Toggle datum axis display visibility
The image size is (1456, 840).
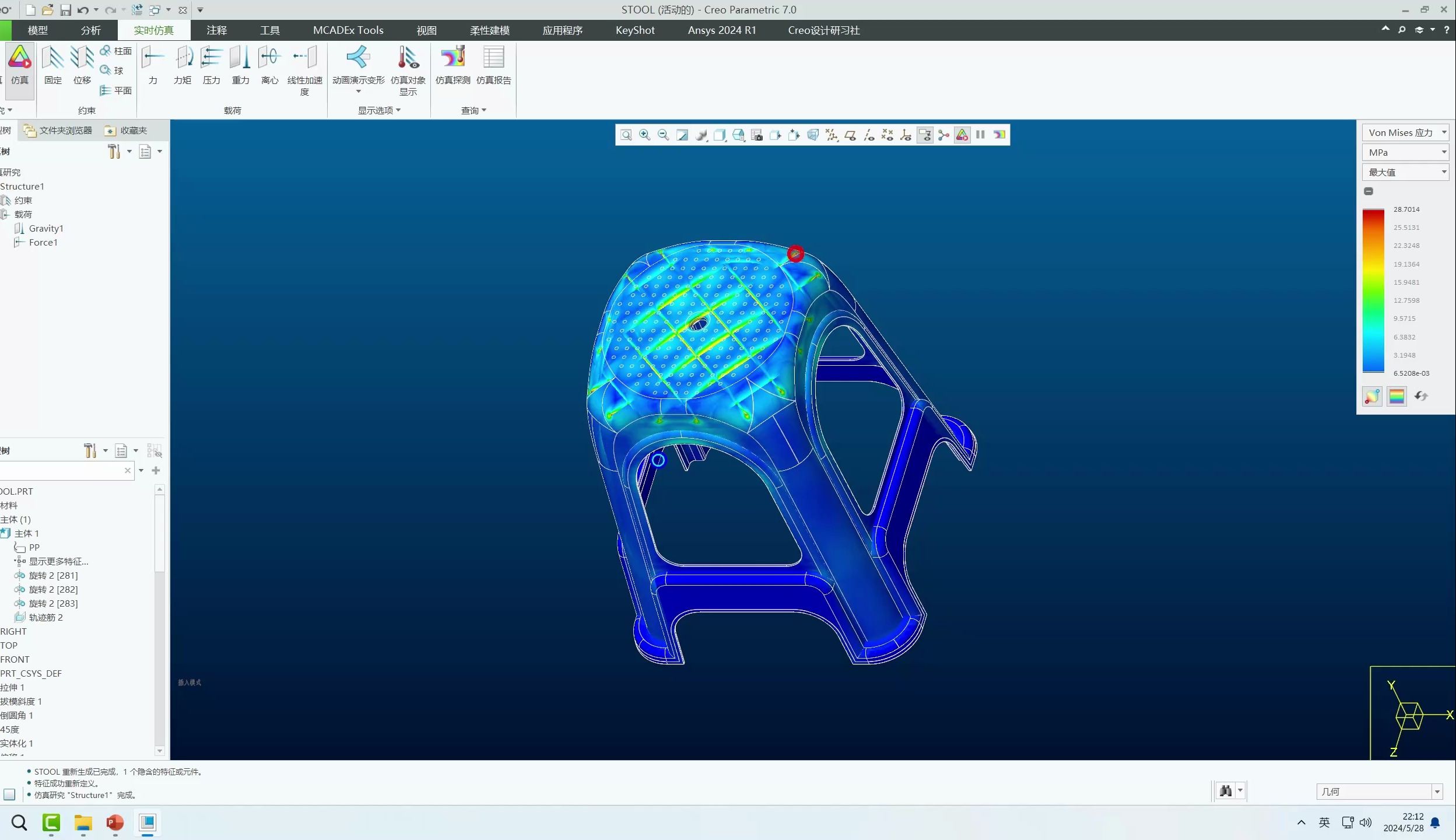pos(869,135)
